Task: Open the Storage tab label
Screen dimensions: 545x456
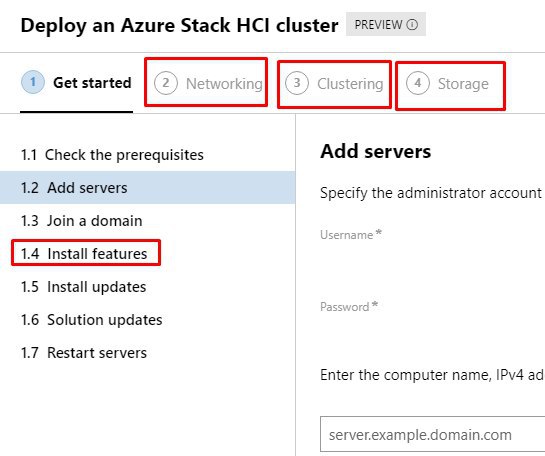Action: tap(463, 84)
